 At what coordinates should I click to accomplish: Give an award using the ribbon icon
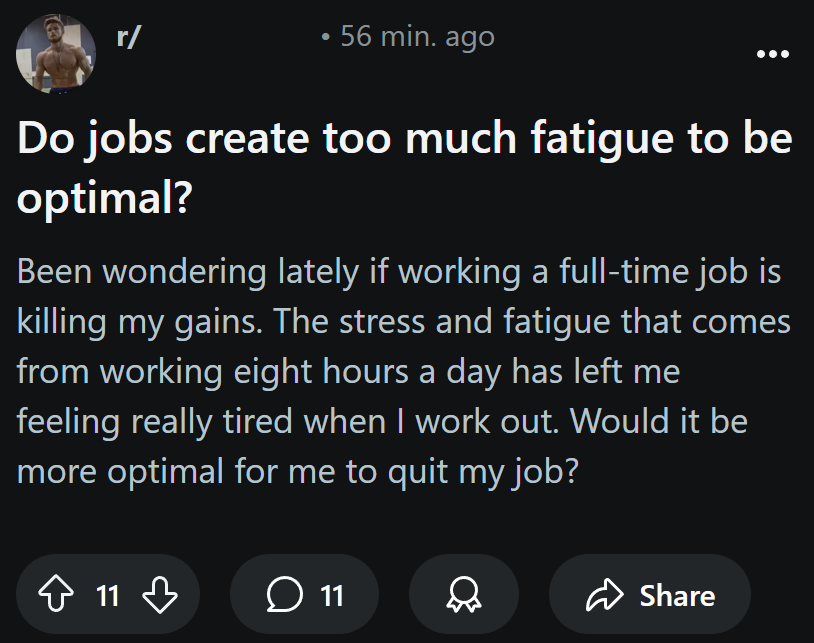pos(464,596)
